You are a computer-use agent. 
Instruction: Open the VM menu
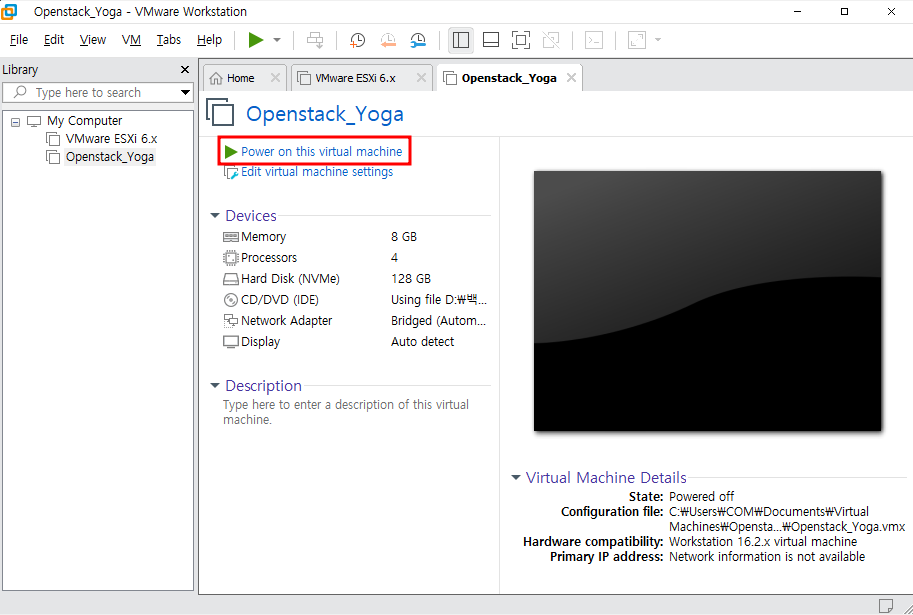pos(131,40)
